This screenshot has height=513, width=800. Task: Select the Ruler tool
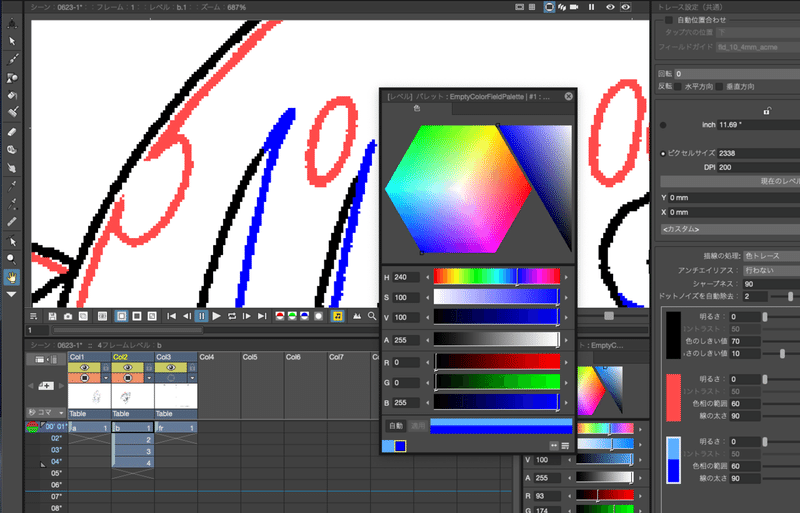pyautogui.click(x=12, y=222)
